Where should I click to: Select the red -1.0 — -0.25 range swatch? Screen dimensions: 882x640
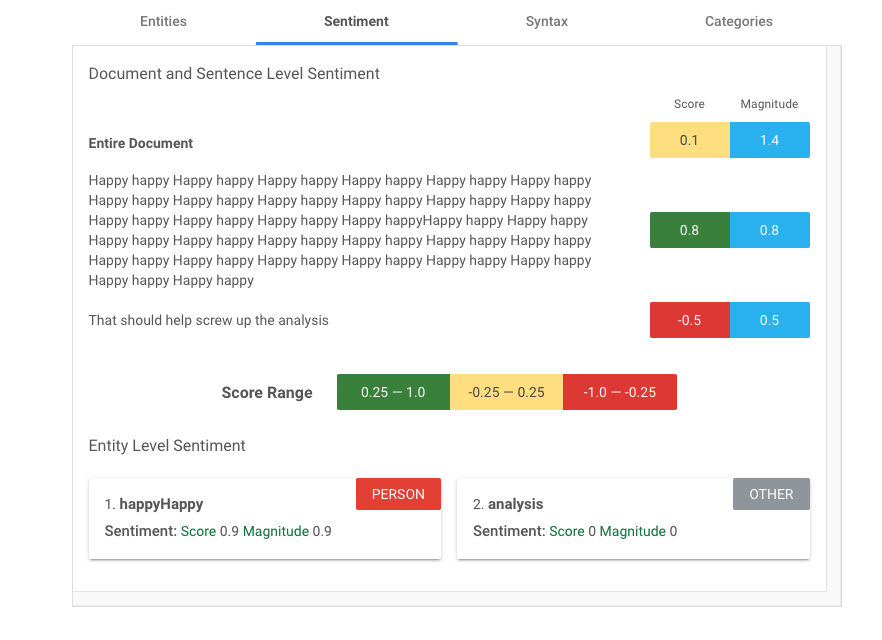click(x=619, y=392)
